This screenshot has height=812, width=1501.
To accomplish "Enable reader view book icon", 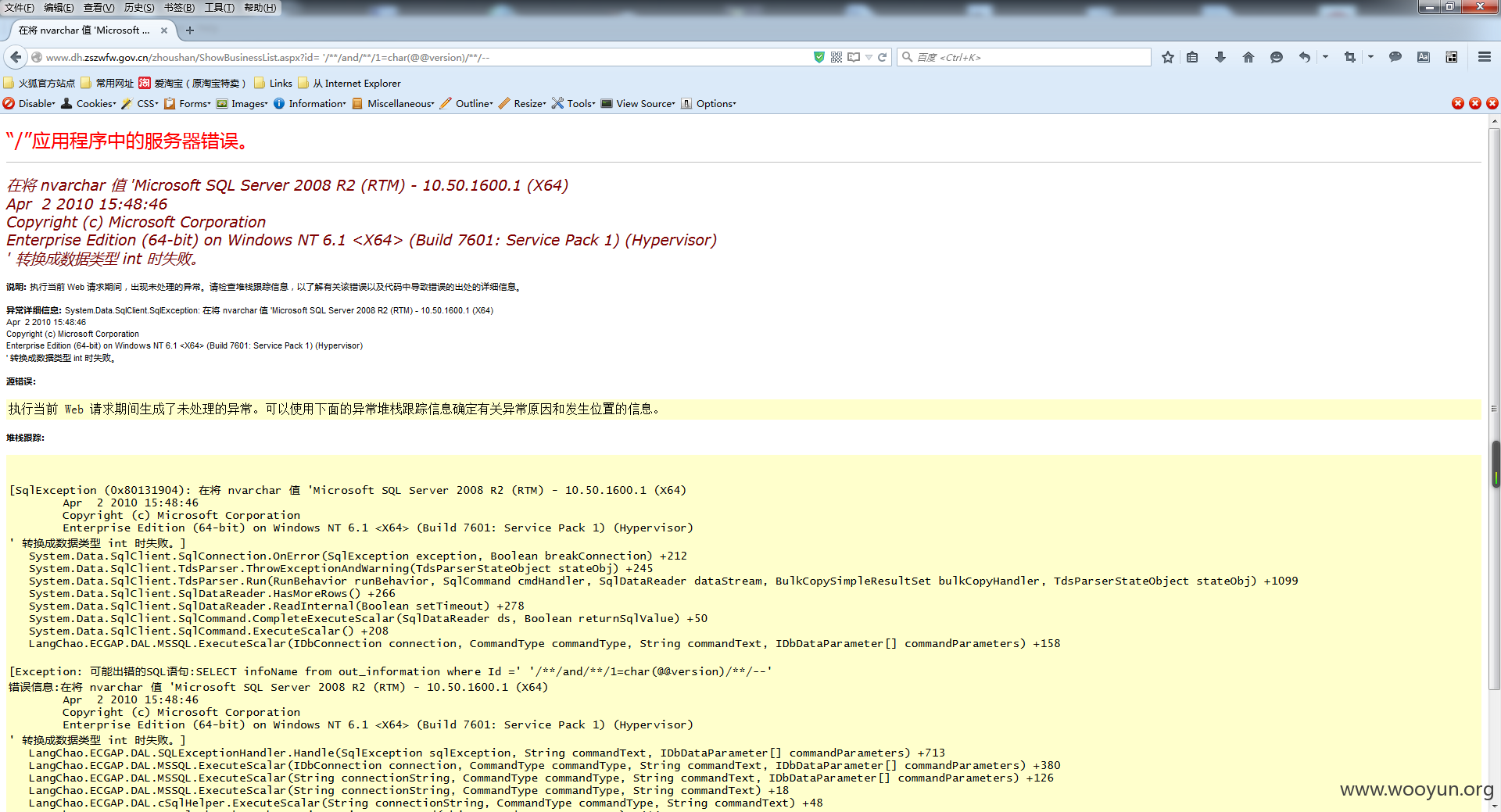I will pyautogui.click(x=854, y=57).
